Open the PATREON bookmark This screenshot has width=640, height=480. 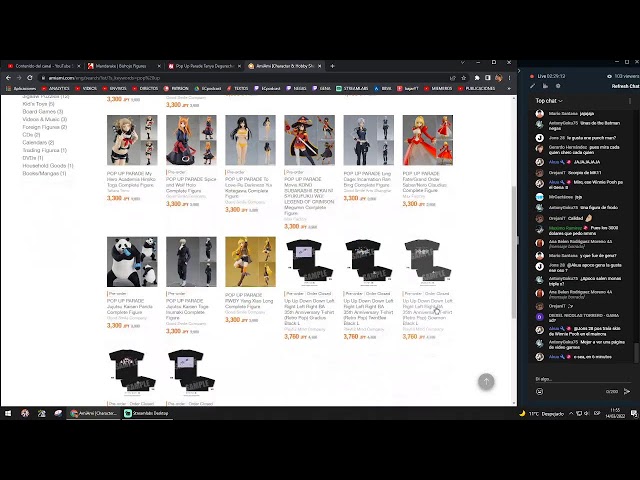pyautogui.click(x=176, y=88)
